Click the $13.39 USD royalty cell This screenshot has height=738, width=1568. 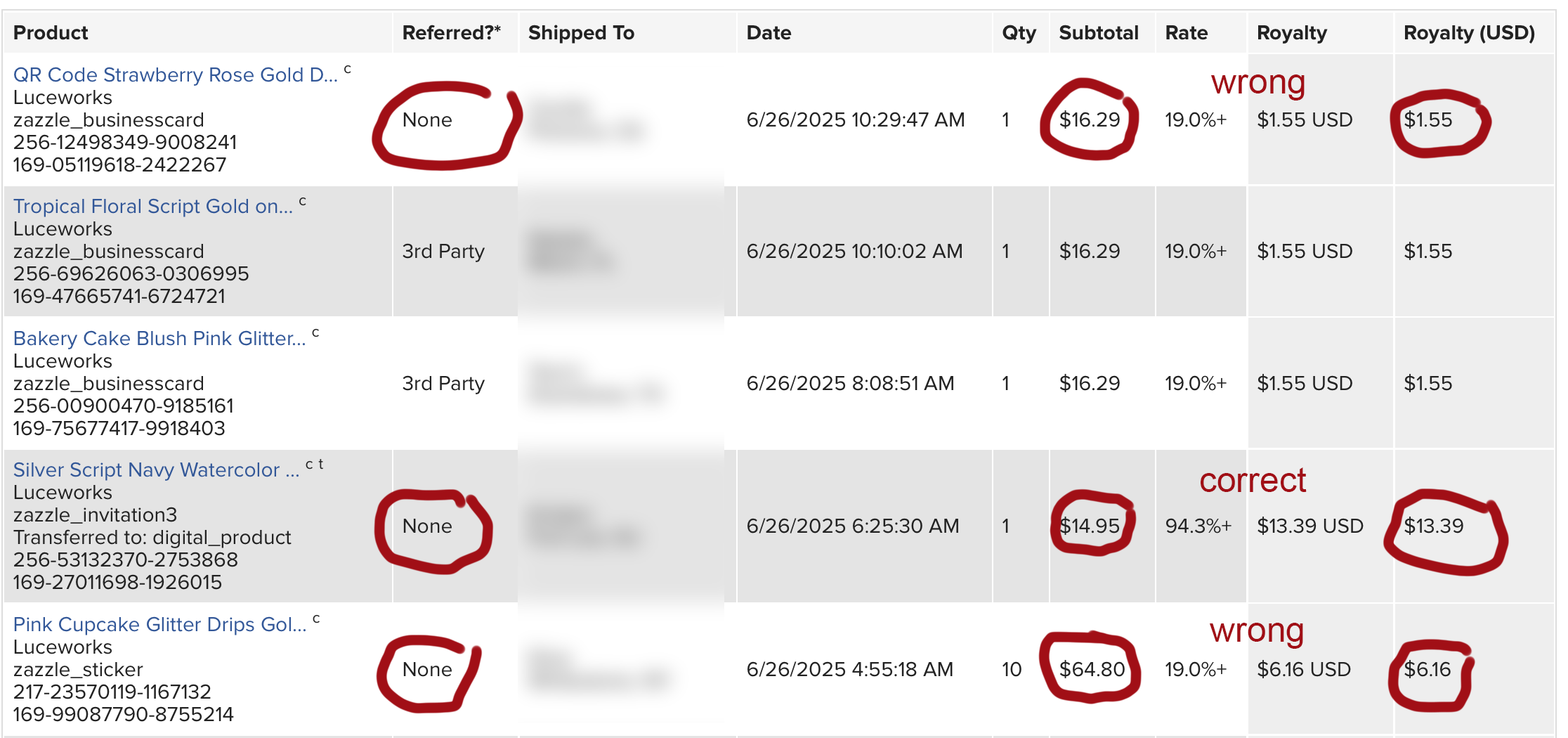click(x=1310, y=526)
